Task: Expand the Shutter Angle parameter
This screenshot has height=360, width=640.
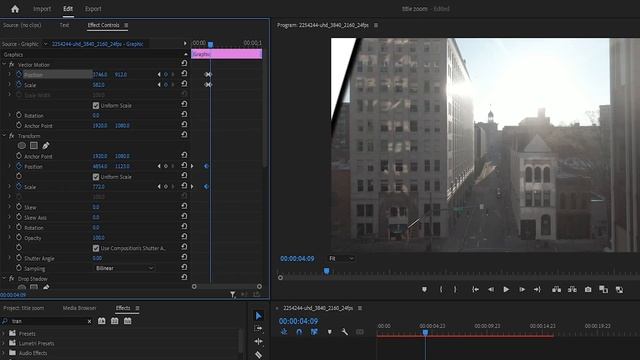Action: (10, 258)
